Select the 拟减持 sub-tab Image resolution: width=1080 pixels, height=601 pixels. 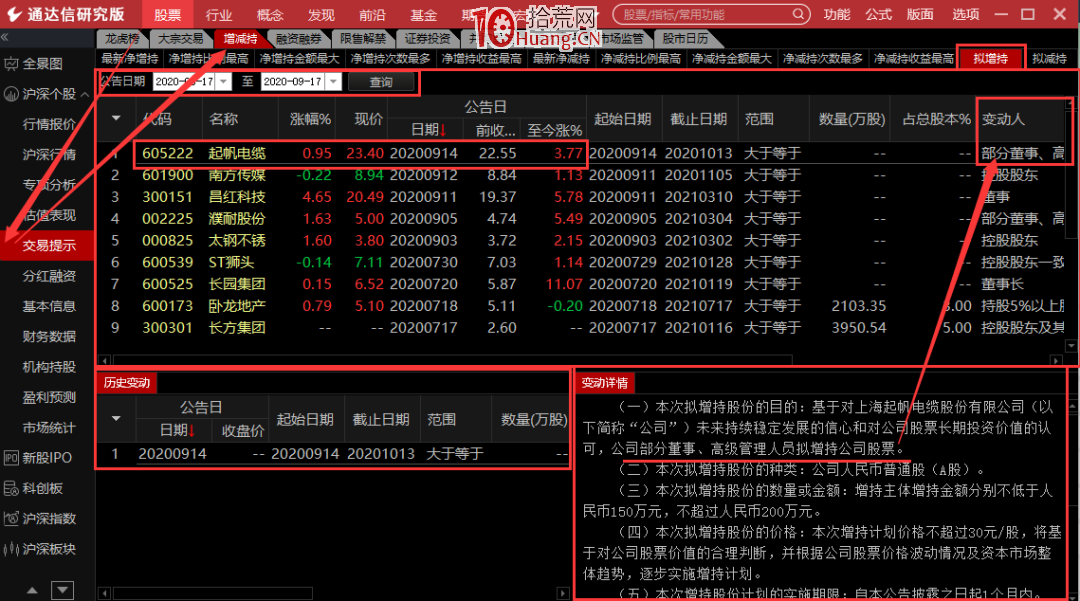1049,59
